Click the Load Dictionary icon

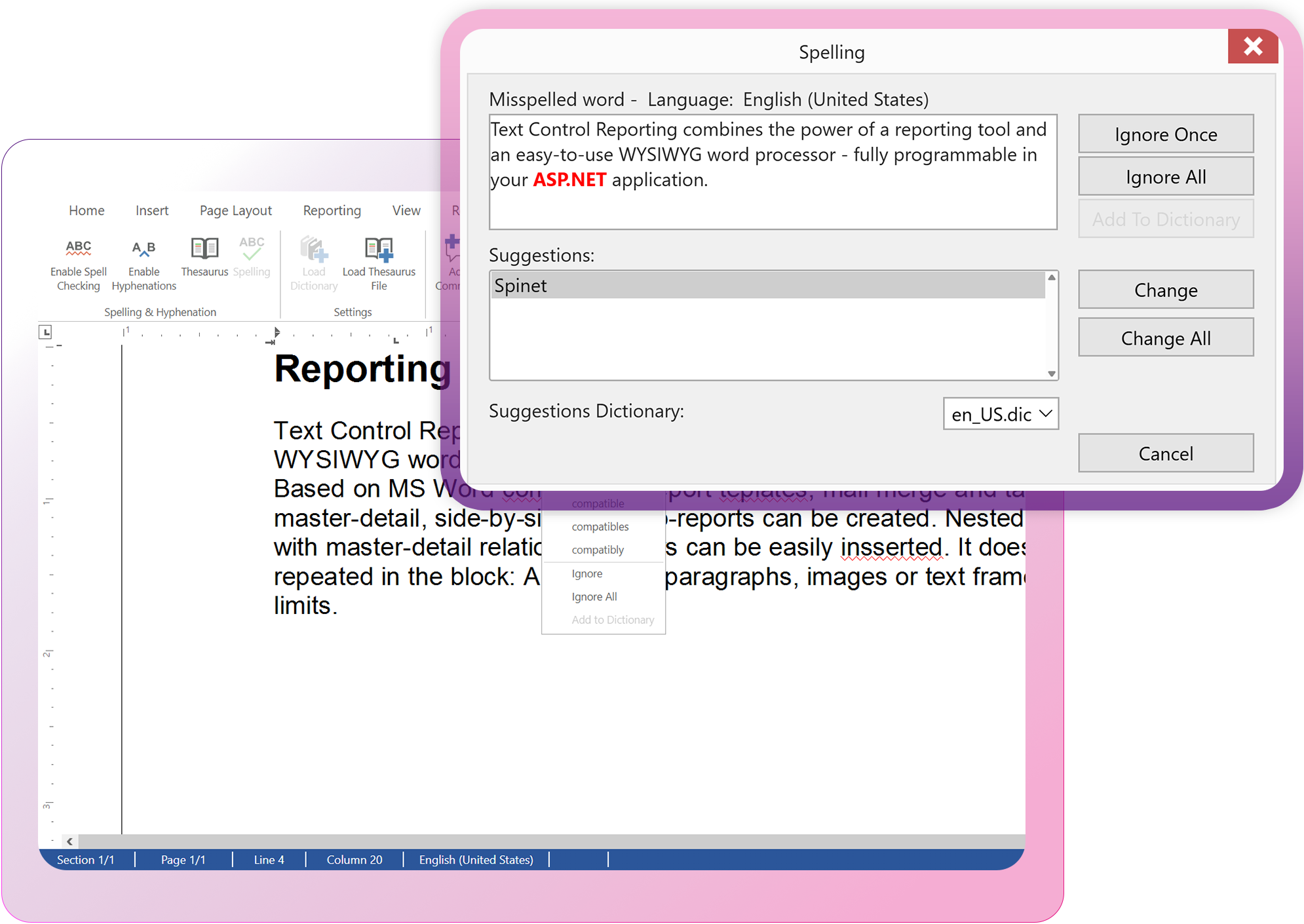coord(314,249)
